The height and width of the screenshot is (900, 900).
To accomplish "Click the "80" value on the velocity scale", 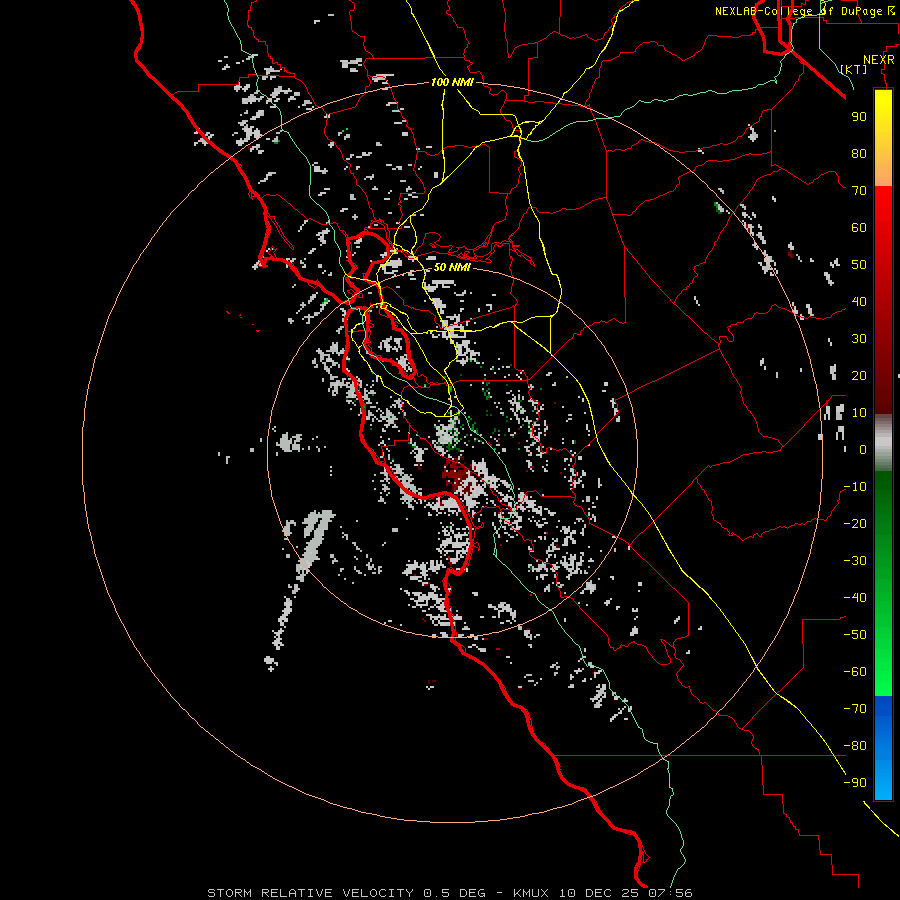I will click(859, 154).
